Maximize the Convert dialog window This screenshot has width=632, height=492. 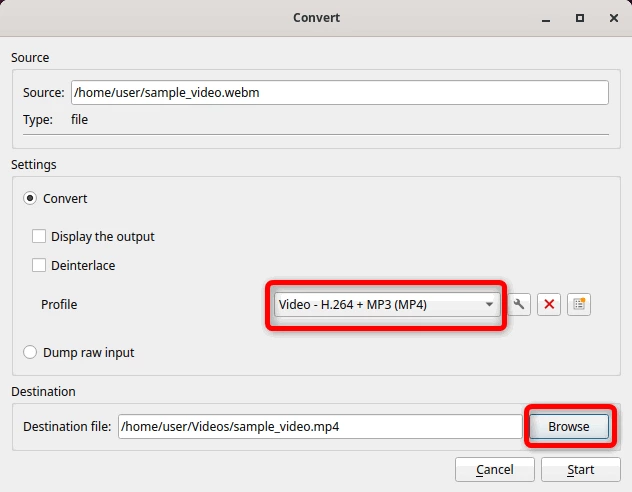coord(580,18)
